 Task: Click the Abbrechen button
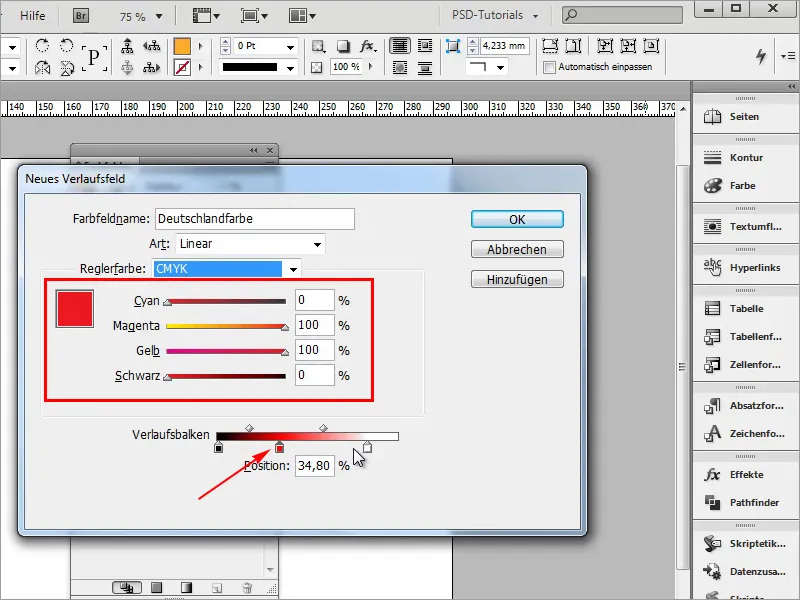517,248
